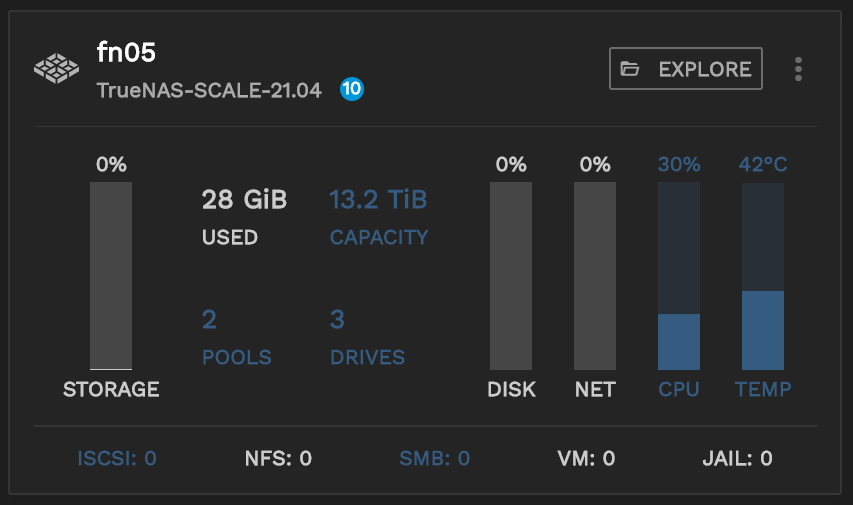Screen dimensions: 853x505
Task: Click the VM: 0 label
Action: tap(586, 459)
